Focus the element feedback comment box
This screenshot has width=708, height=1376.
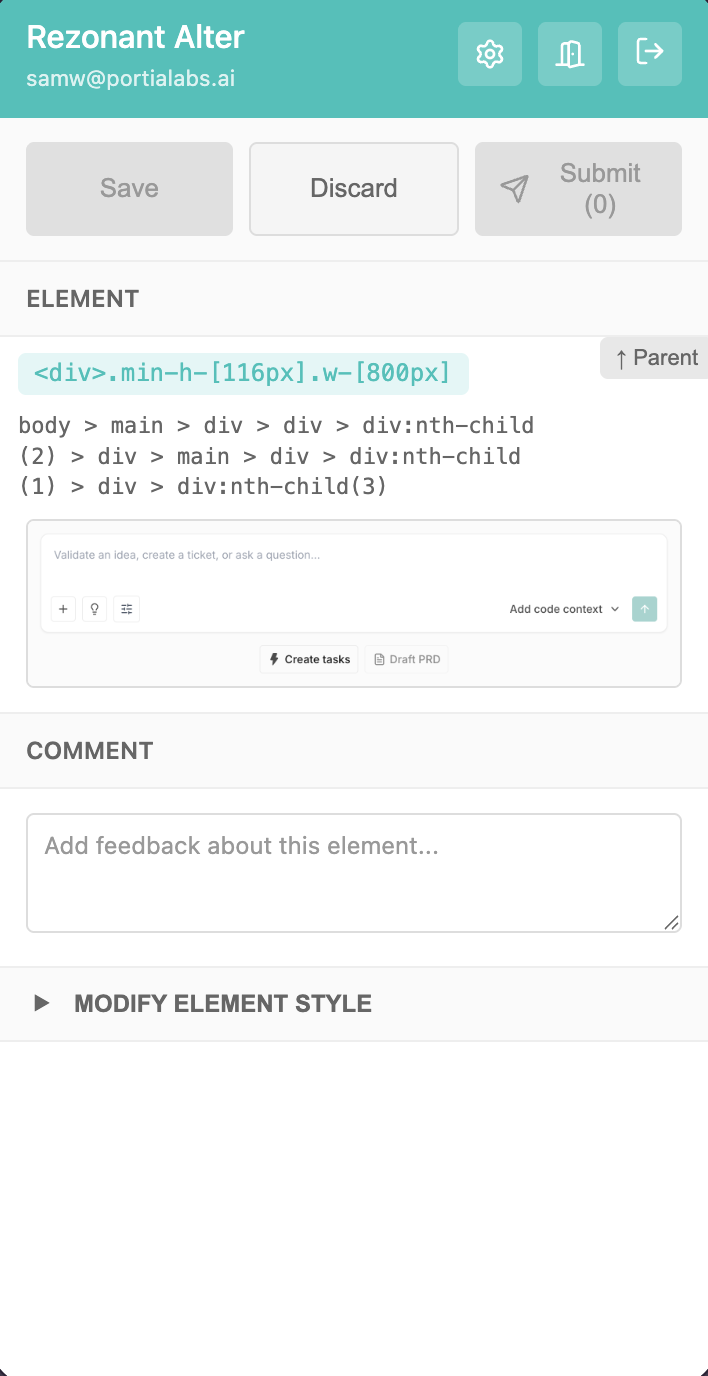click(x=354, y=872)
